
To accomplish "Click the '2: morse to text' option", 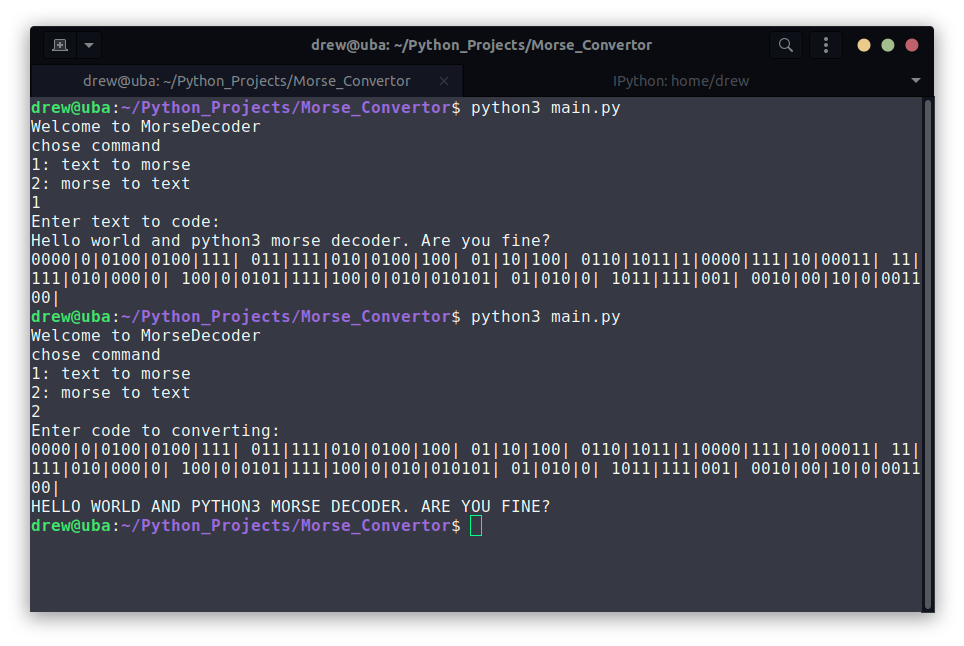I will (110, 183).
